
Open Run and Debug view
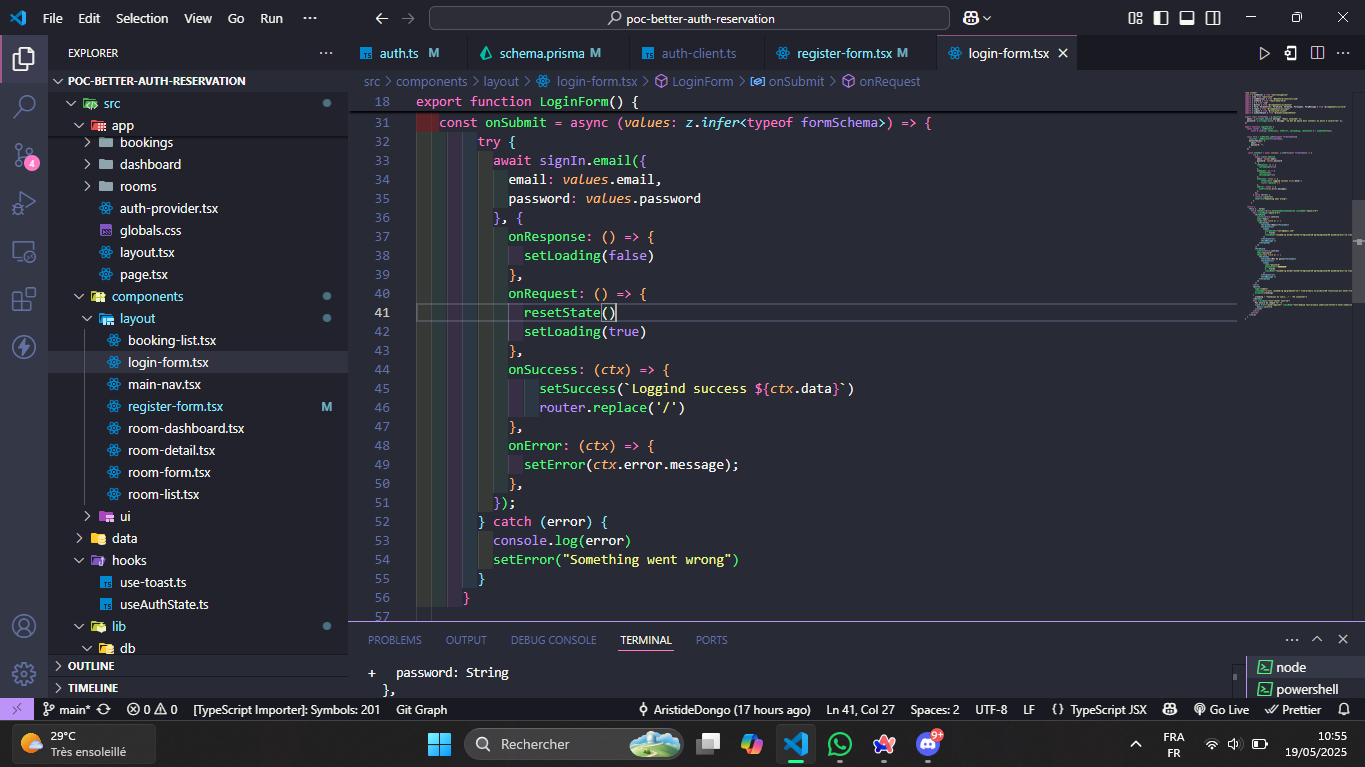(x=24, y=204)
